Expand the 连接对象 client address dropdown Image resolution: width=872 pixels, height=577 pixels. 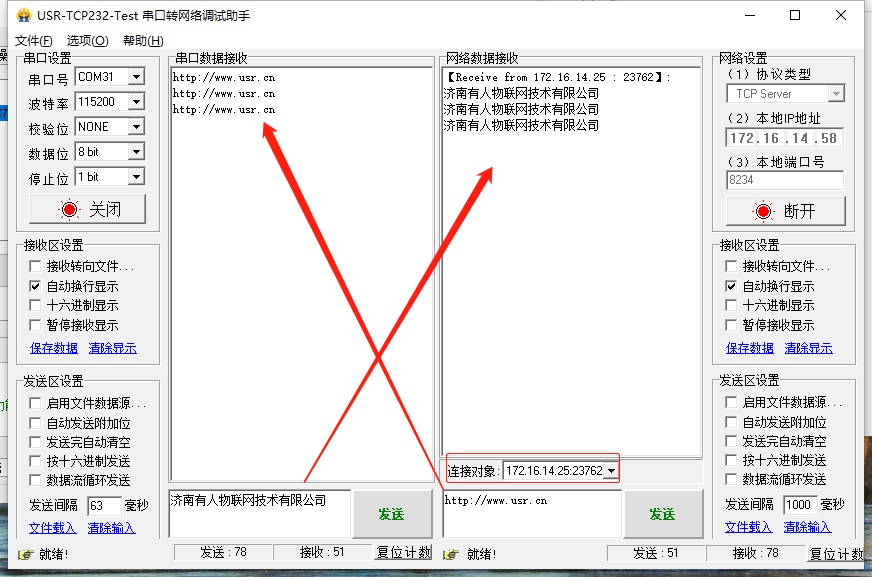point(611,471)
